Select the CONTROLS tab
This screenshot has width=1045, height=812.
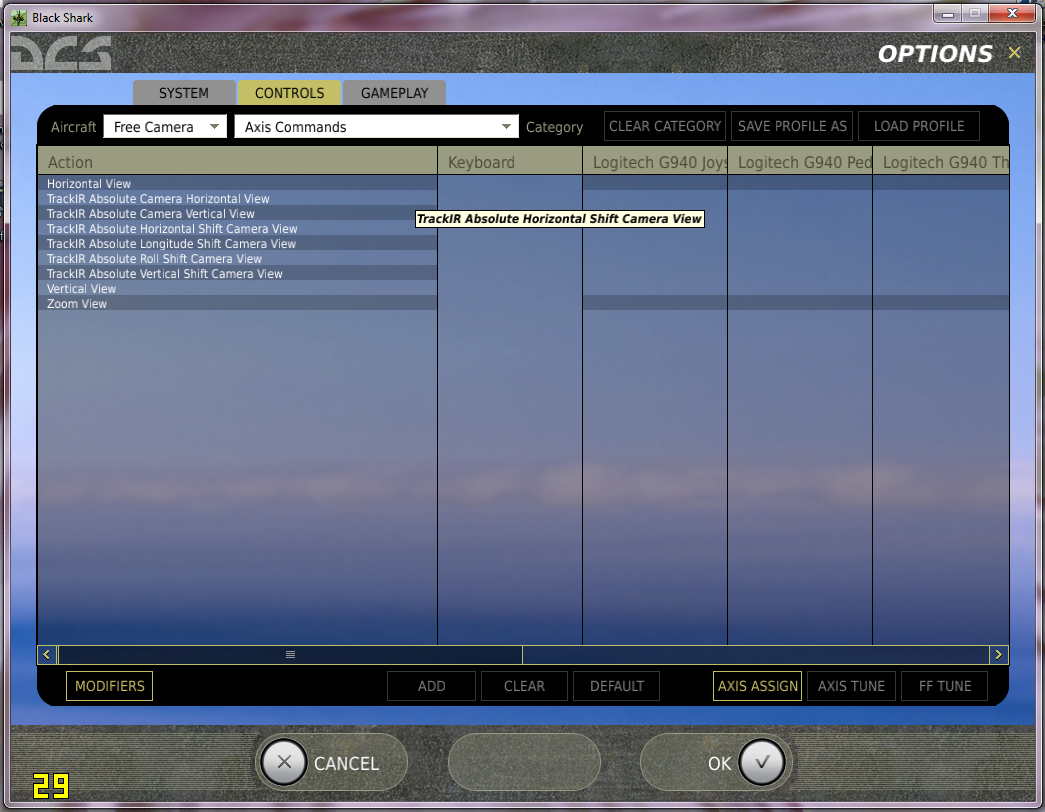[289, 93]
